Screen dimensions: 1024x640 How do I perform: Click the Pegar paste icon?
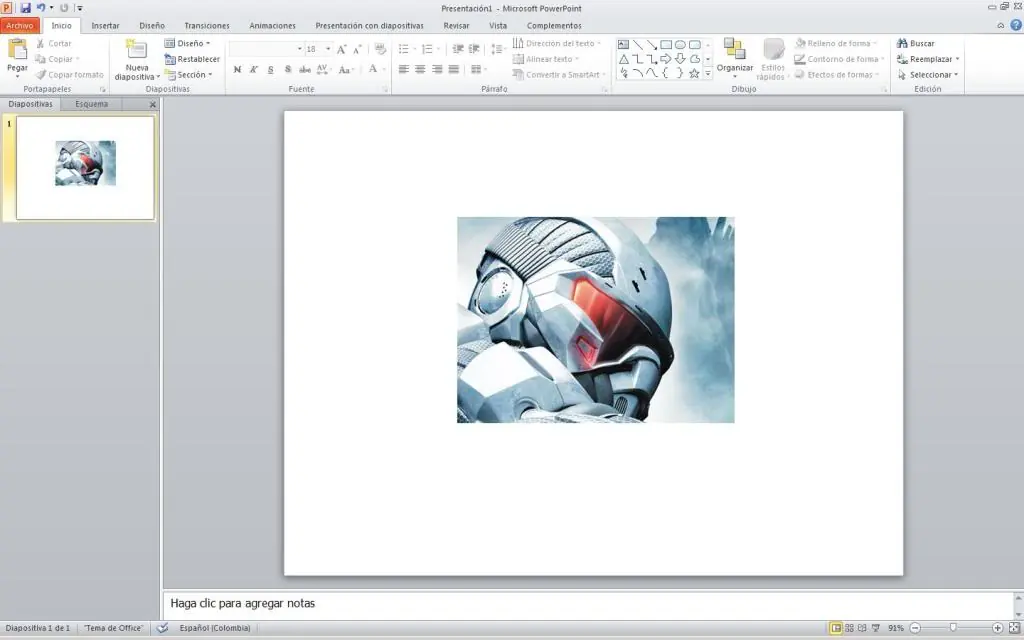pyautogui.click(x=17, y=50)
